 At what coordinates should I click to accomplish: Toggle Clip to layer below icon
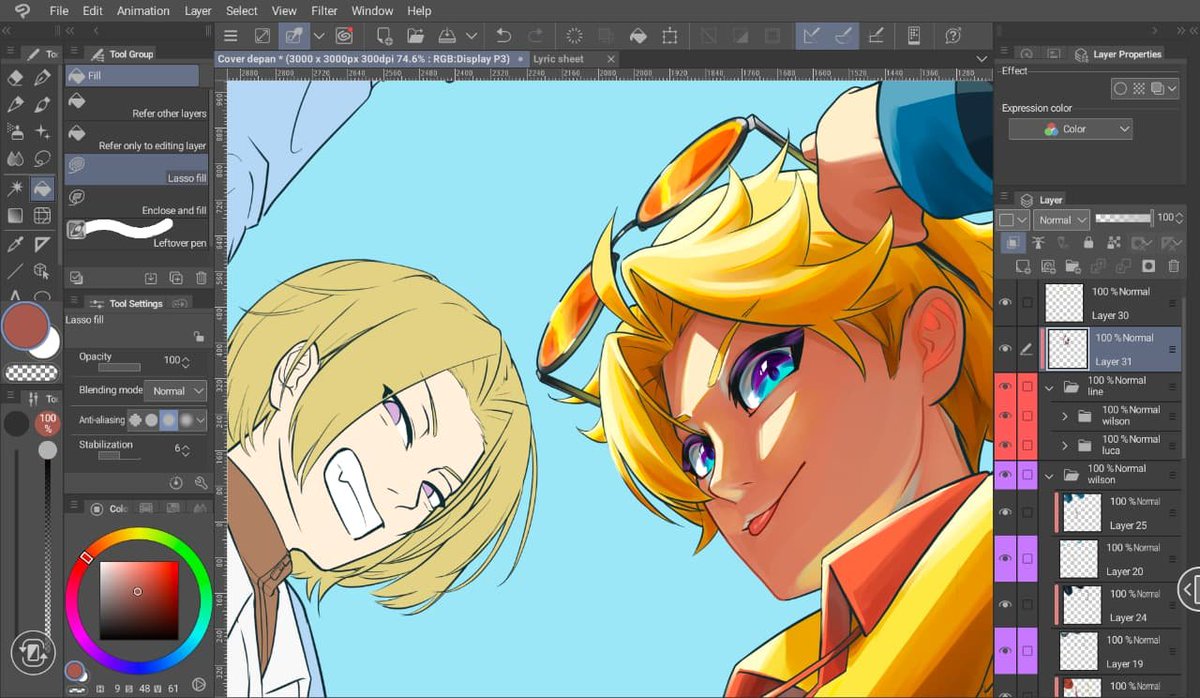(x=1013, y=242)
